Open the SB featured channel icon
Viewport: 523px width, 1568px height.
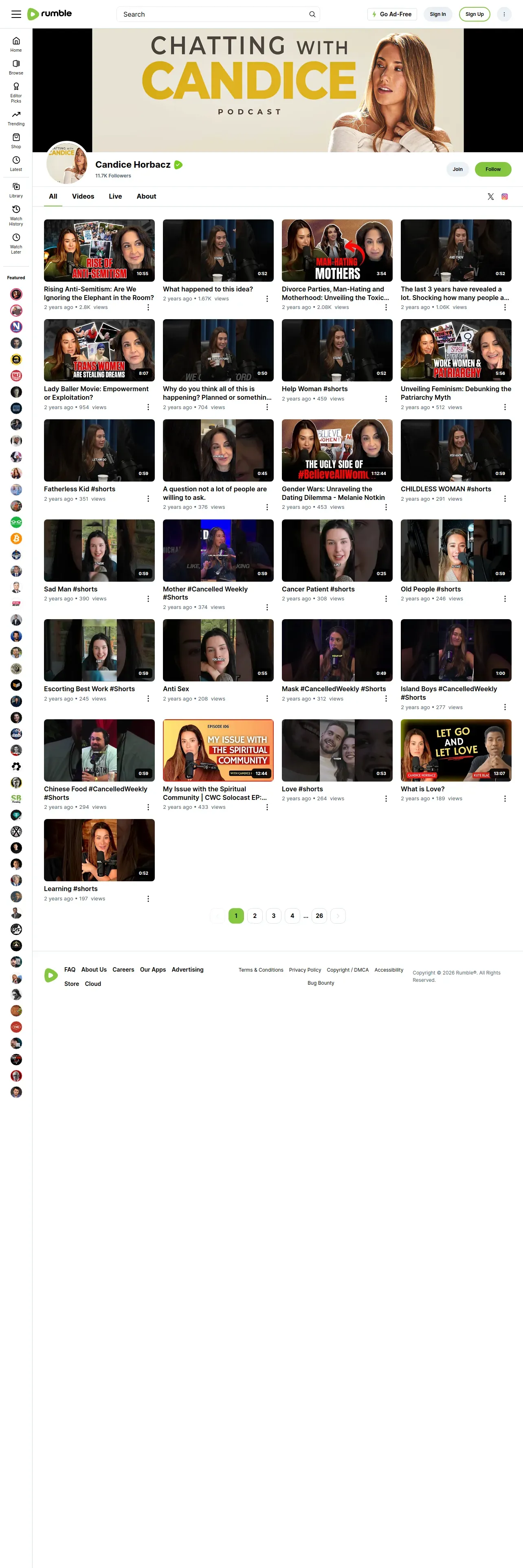pyautogui.click(x=16, y=799)
